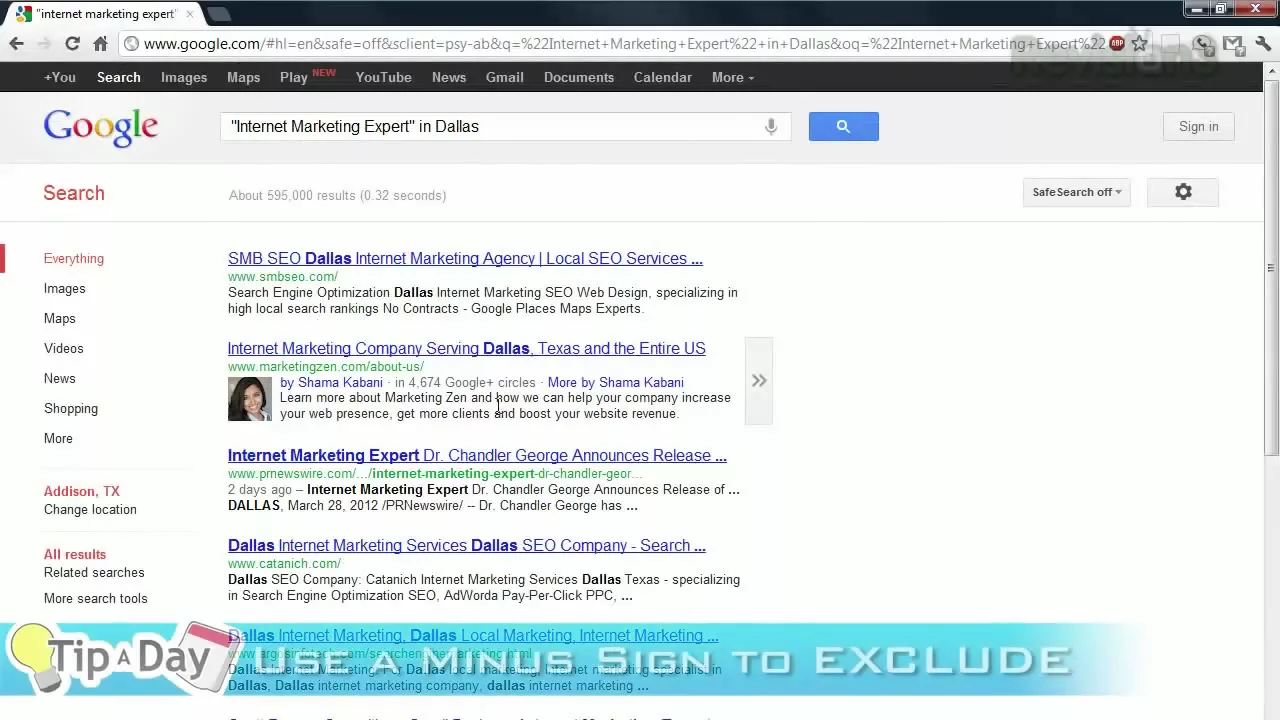Click the page vertical scrollbar thumb

pyautogui.click(x=1271, y=268)
